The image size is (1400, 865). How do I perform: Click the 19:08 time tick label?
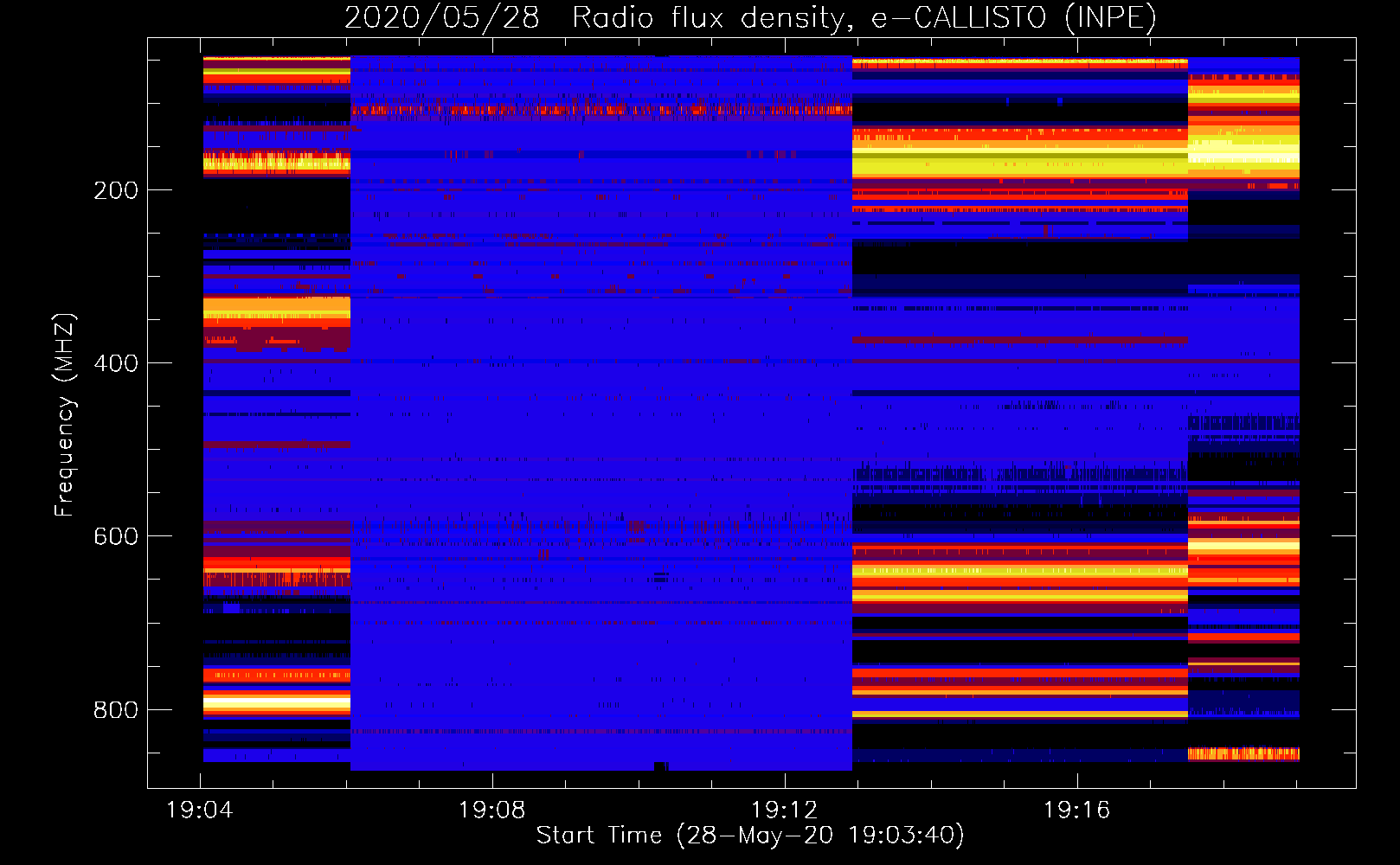click(492, 811)
